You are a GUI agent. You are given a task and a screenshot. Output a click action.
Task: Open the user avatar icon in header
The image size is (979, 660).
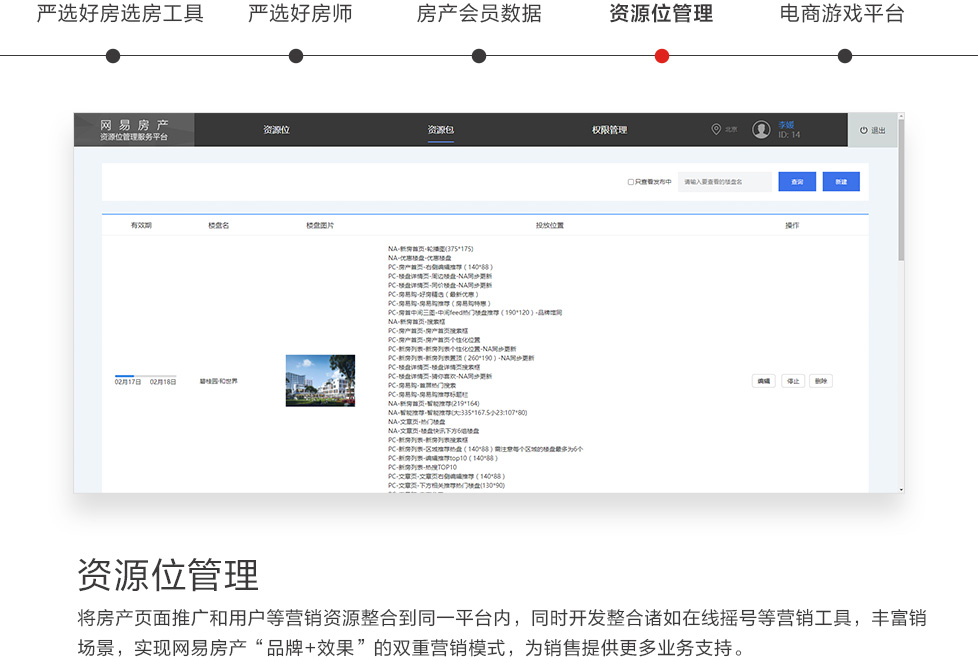click(760, 129)
